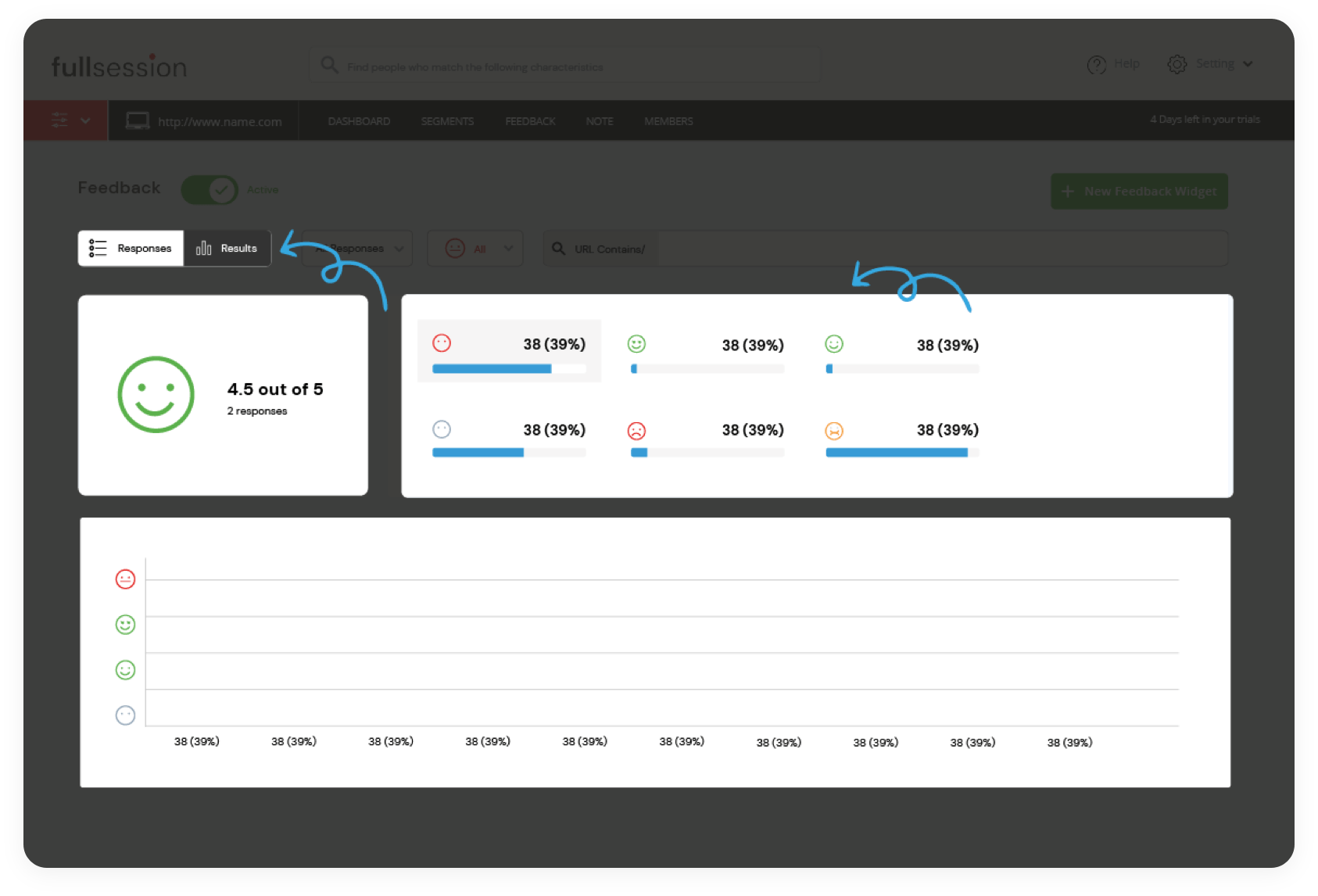This screenshot has width=1318, height=896.
Task: Select the orange face rating icon
Action: point(834,431)
